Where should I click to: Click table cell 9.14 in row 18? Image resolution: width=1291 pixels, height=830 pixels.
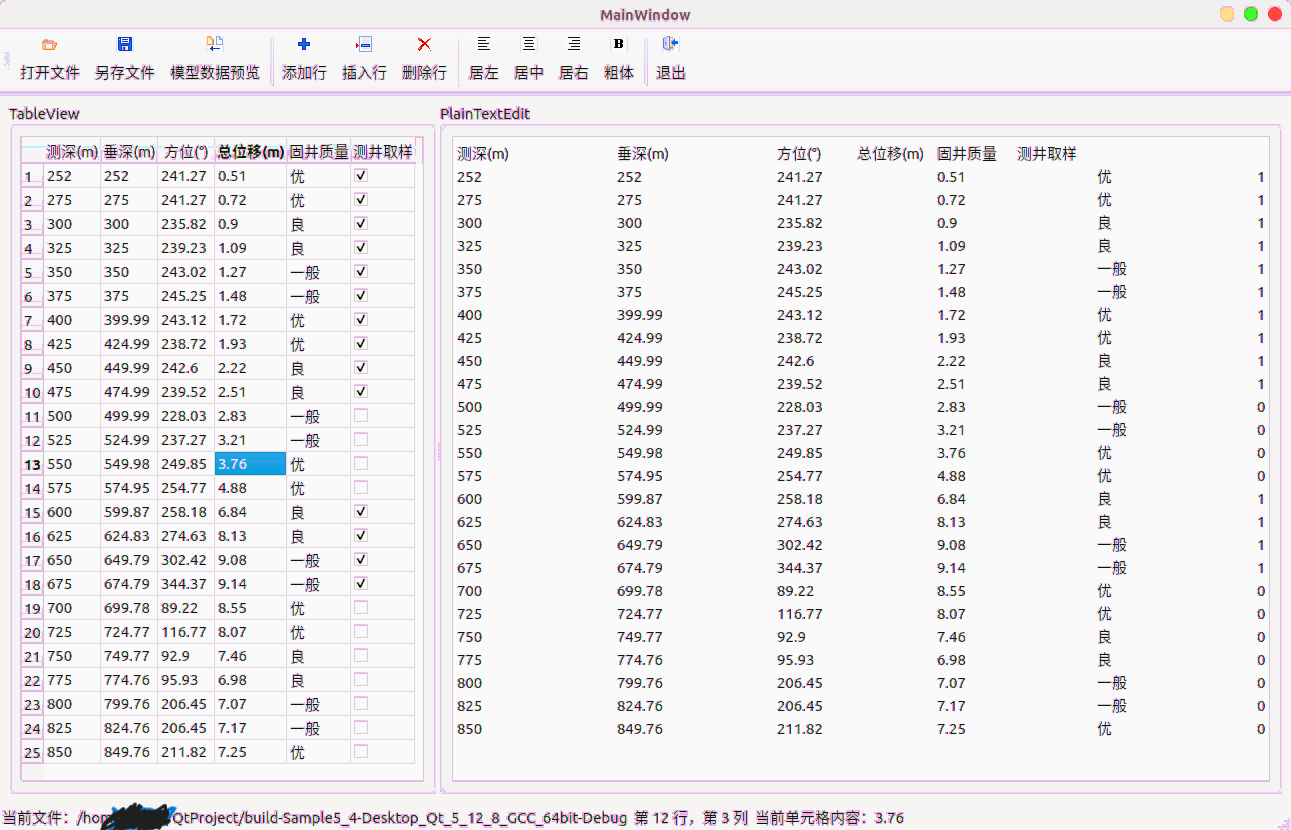coord(251,584)
